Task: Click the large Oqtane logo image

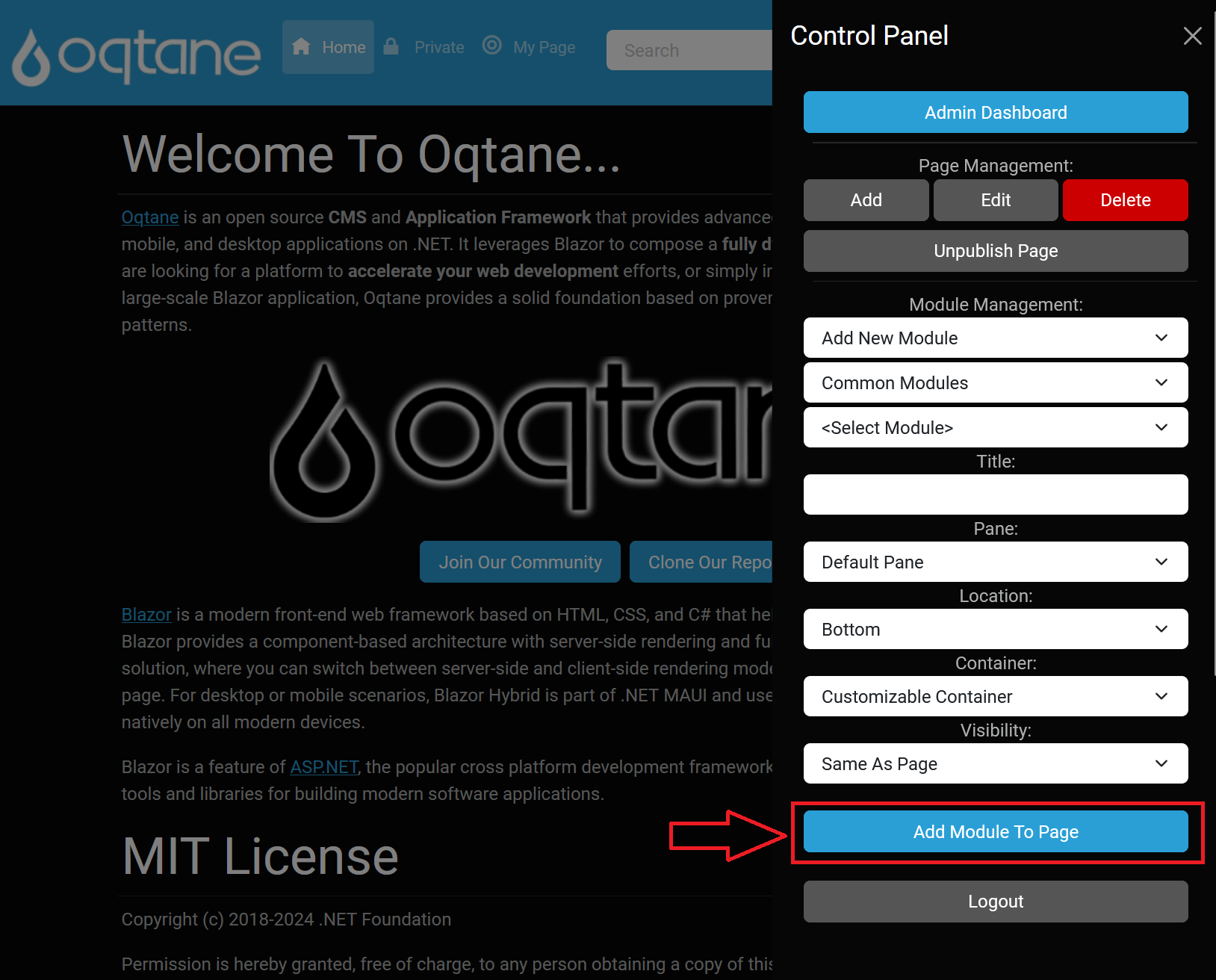Action: [521, 439]
